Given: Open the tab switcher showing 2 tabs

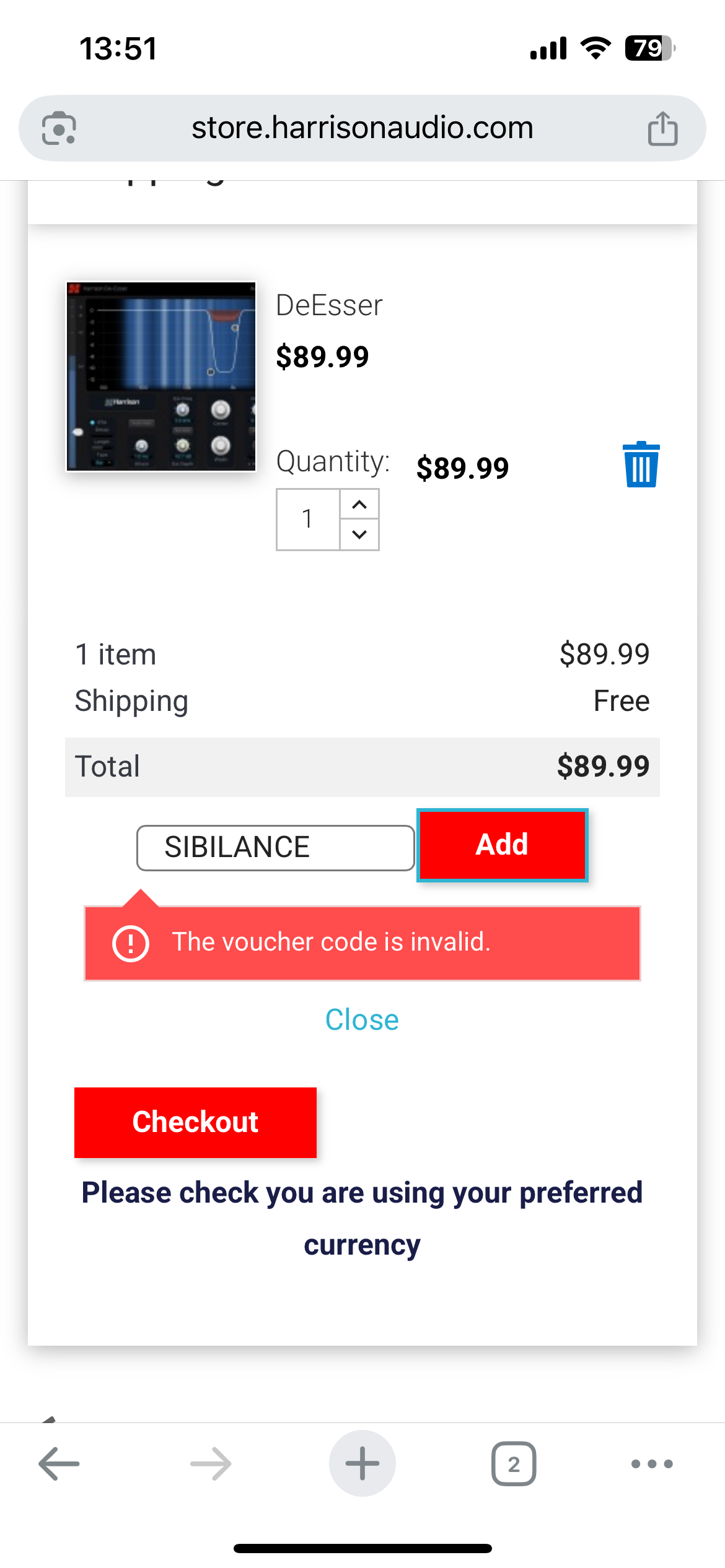Looking at the screenshot, I should pos(514,1464).
